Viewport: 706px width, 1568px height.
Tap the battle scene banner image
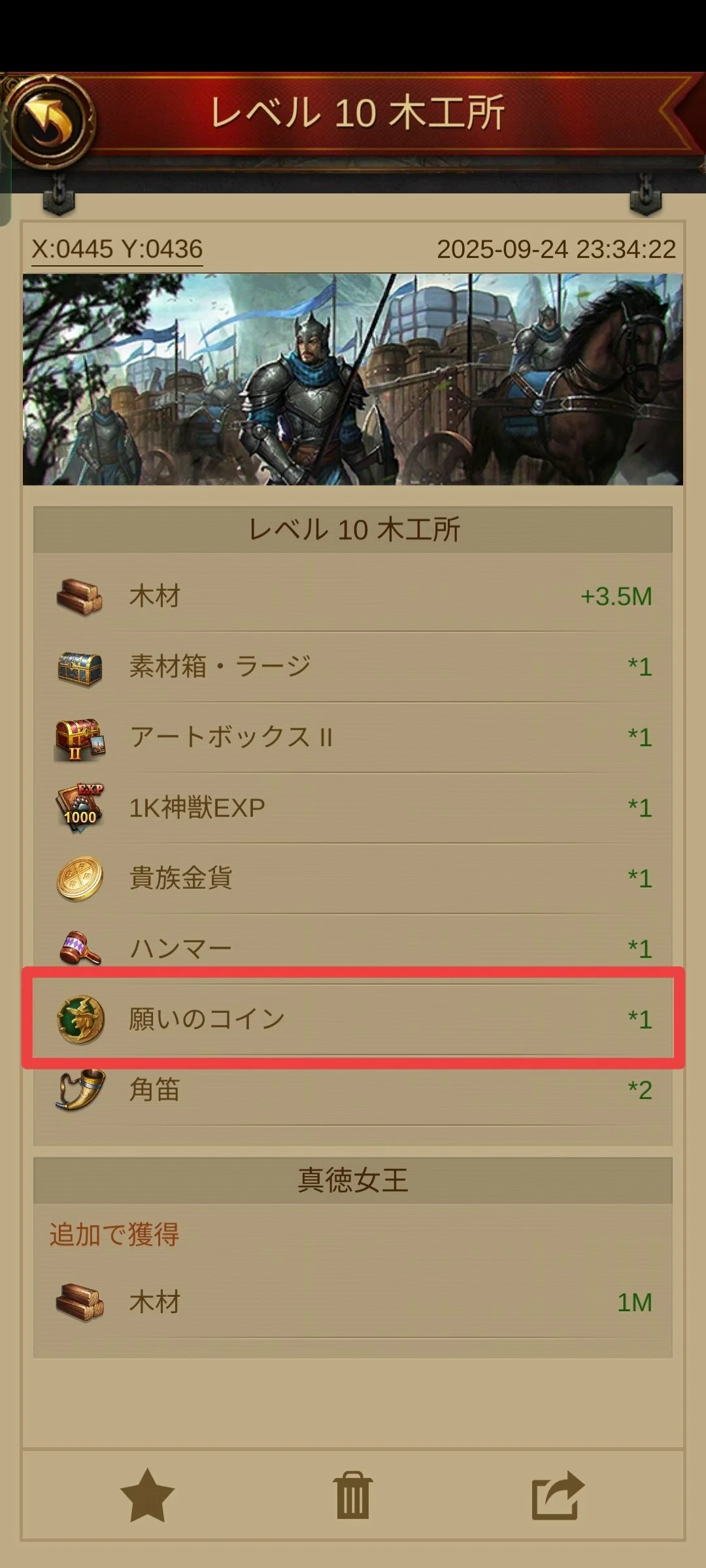coord(353,379)
